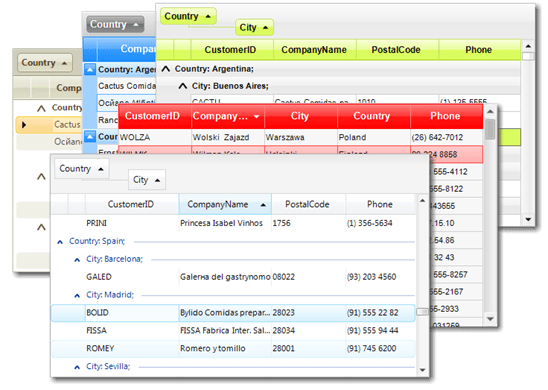Sort by City in red grid header
This screenshot has height=390, width=548.
300,116
